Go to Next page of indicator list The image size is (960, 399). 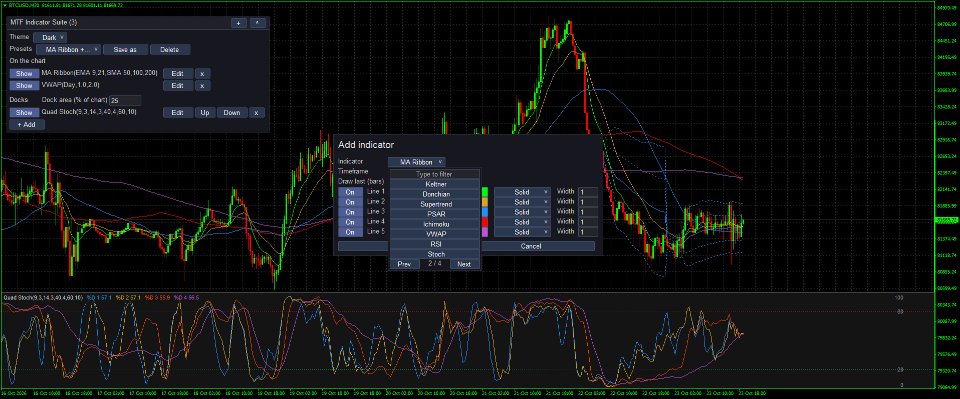[464, 264]
